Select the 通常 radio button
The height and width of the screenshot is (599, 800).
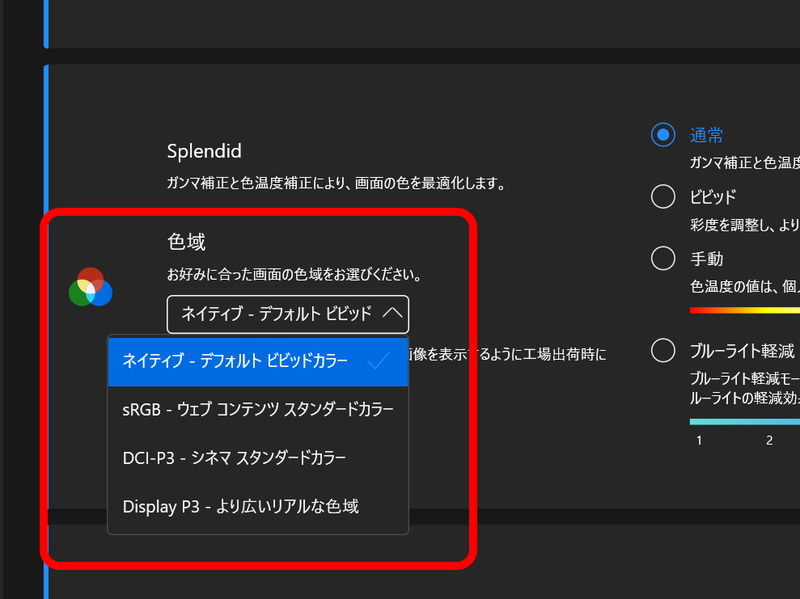click(x=662, y=134)
